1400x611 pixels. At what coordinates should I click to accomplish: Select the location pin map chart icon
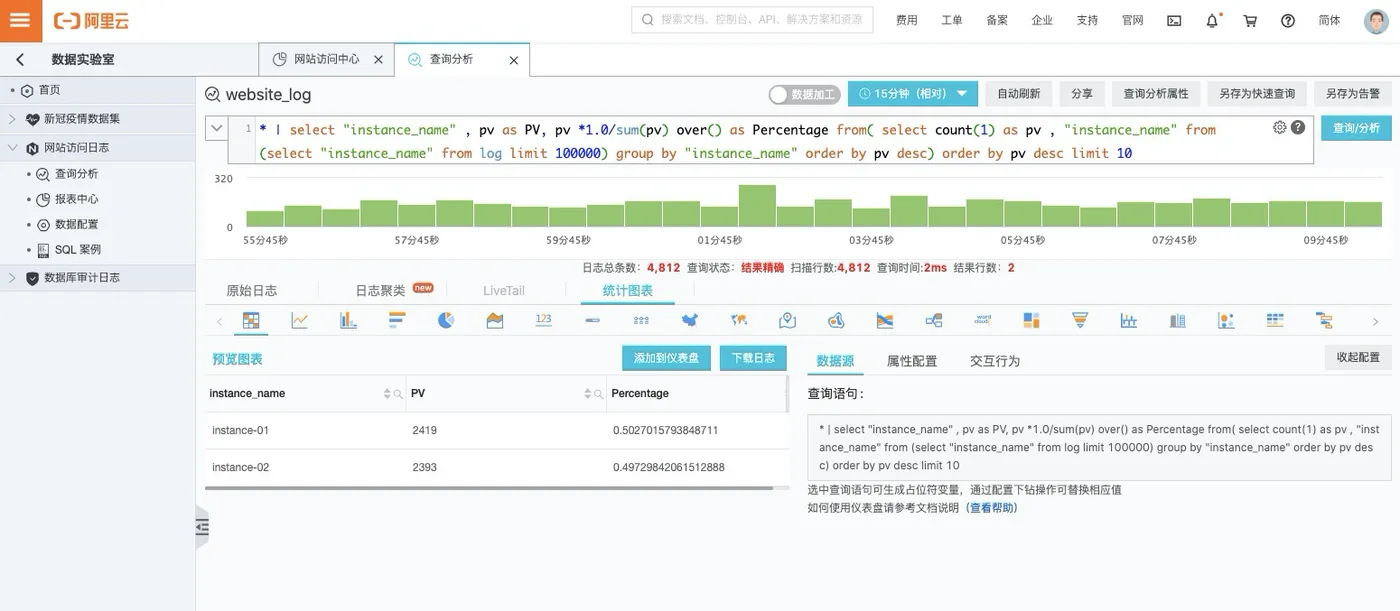coord(787,320)
